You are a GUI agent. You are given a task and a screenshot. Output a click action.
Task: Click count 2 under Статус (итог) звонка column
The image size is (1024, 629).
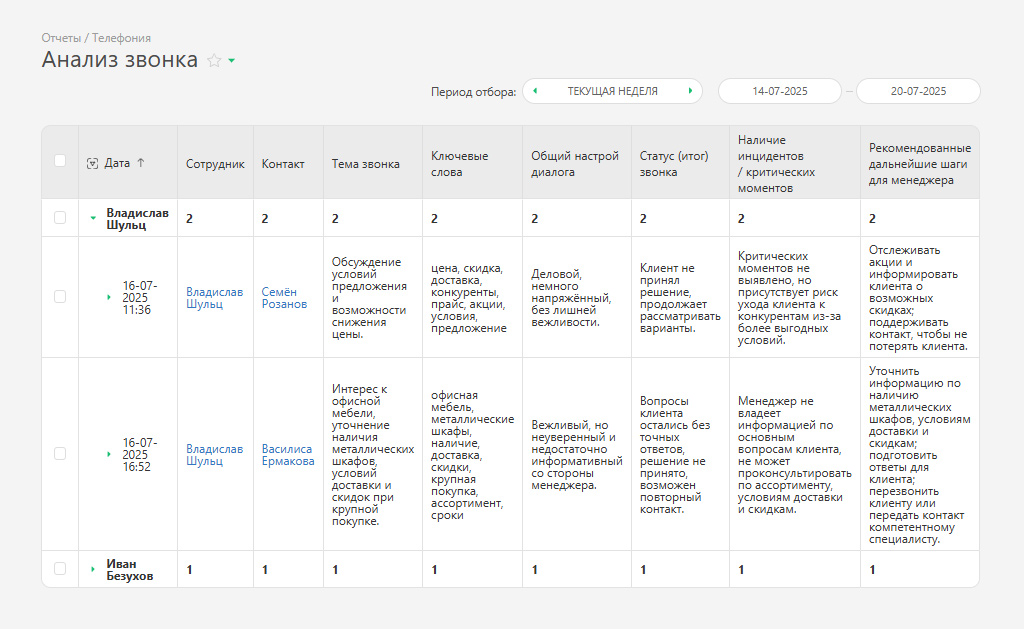pos(643,219)
